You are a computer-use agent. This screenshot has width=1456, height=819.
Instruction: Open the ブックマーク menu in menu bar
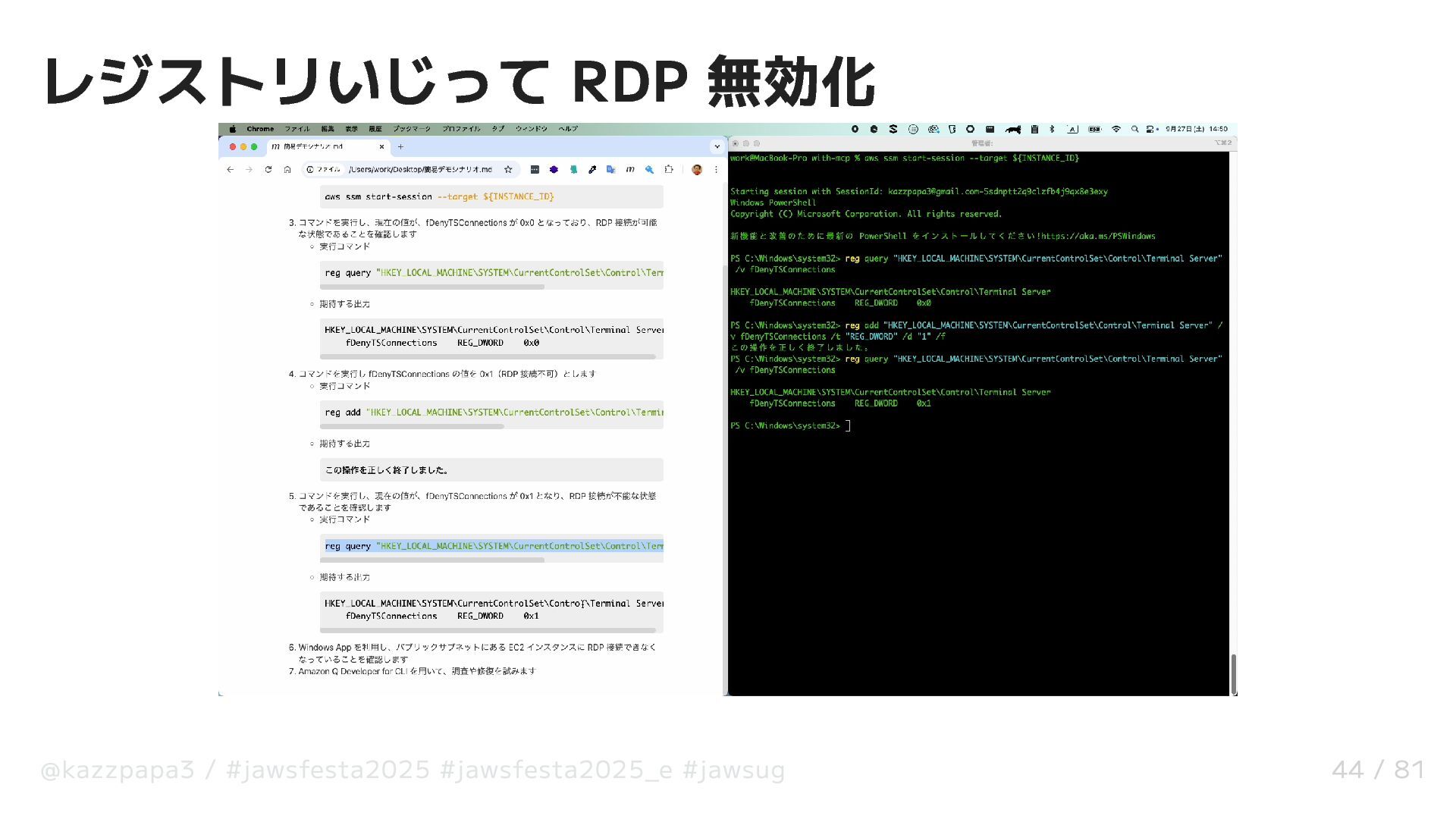411,129
